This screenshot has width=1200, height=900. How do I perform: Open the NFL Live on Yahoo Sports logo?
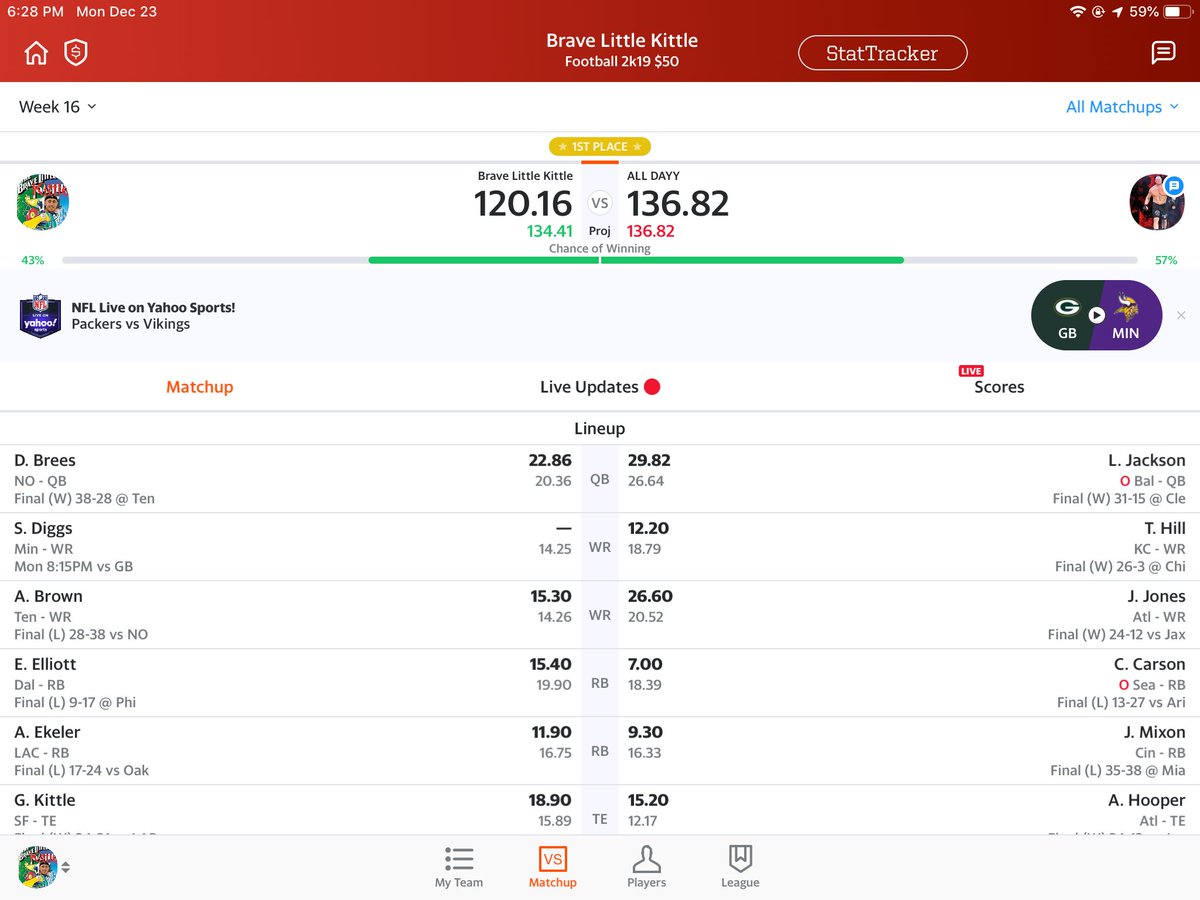tap(40, 315)
